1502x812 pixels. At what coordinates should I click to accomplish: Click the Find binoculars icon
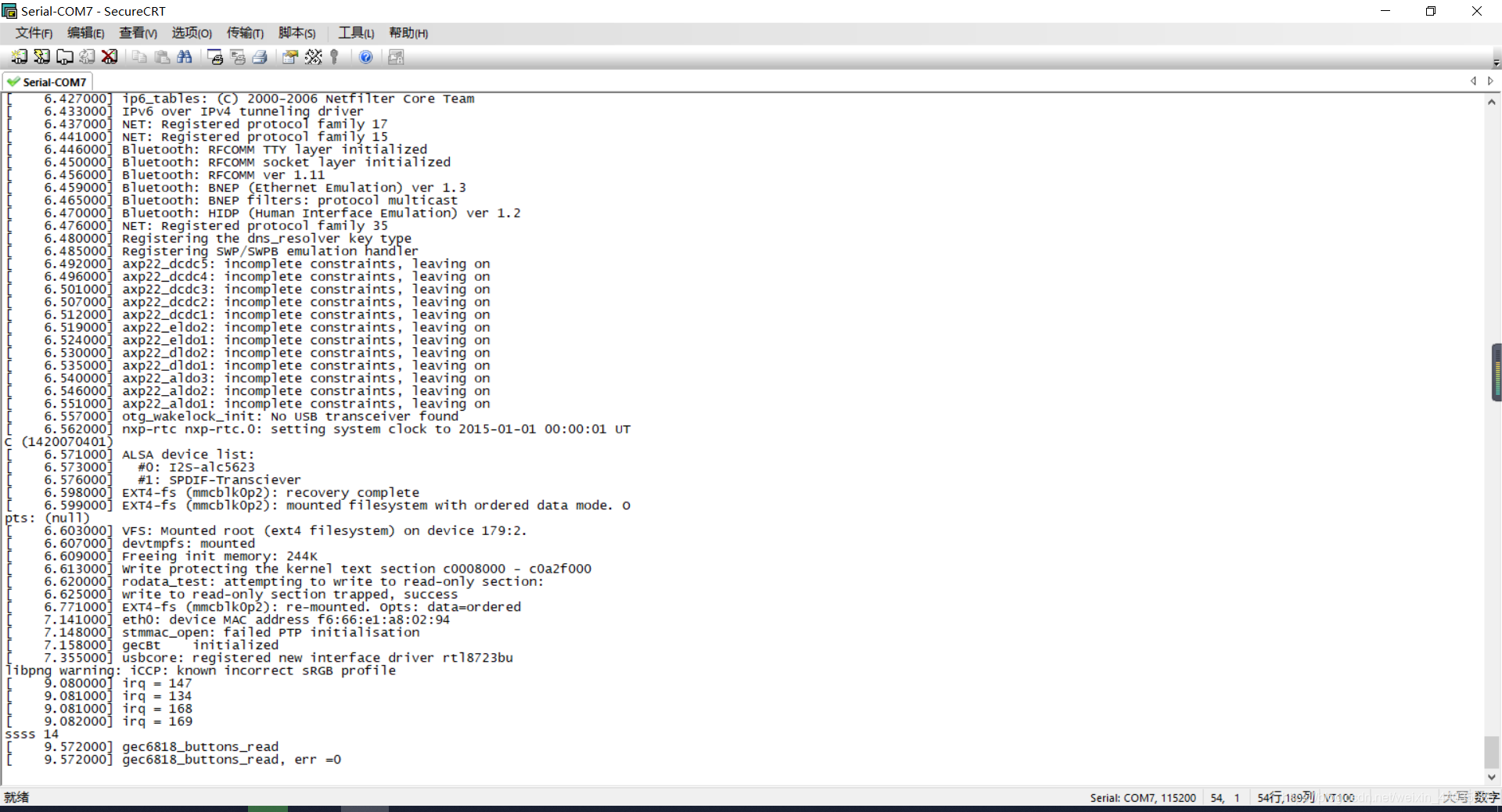[185, 56]
